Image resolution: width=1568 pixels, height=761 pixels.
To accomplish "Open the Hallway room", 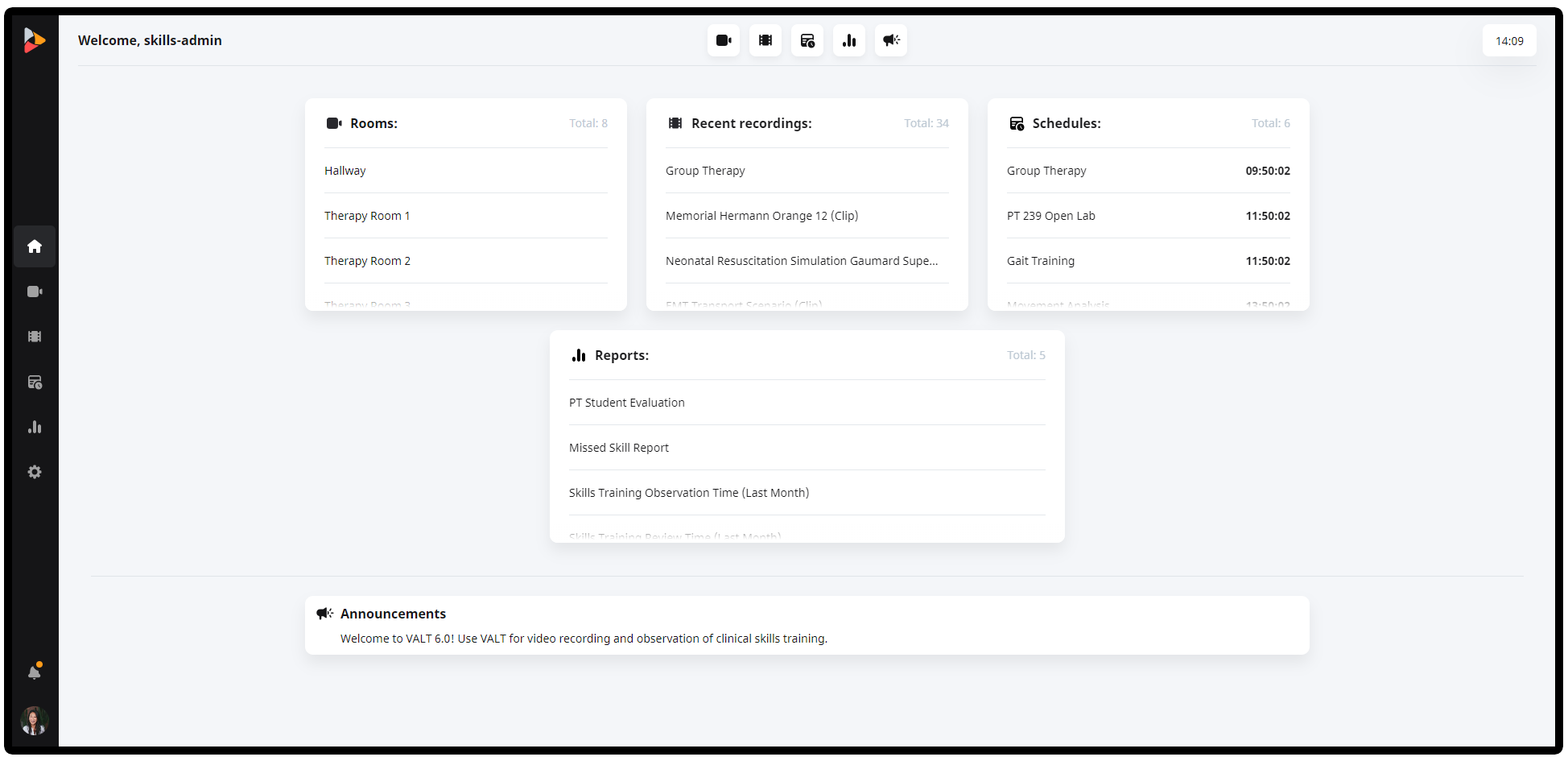I will pos(345,170).
